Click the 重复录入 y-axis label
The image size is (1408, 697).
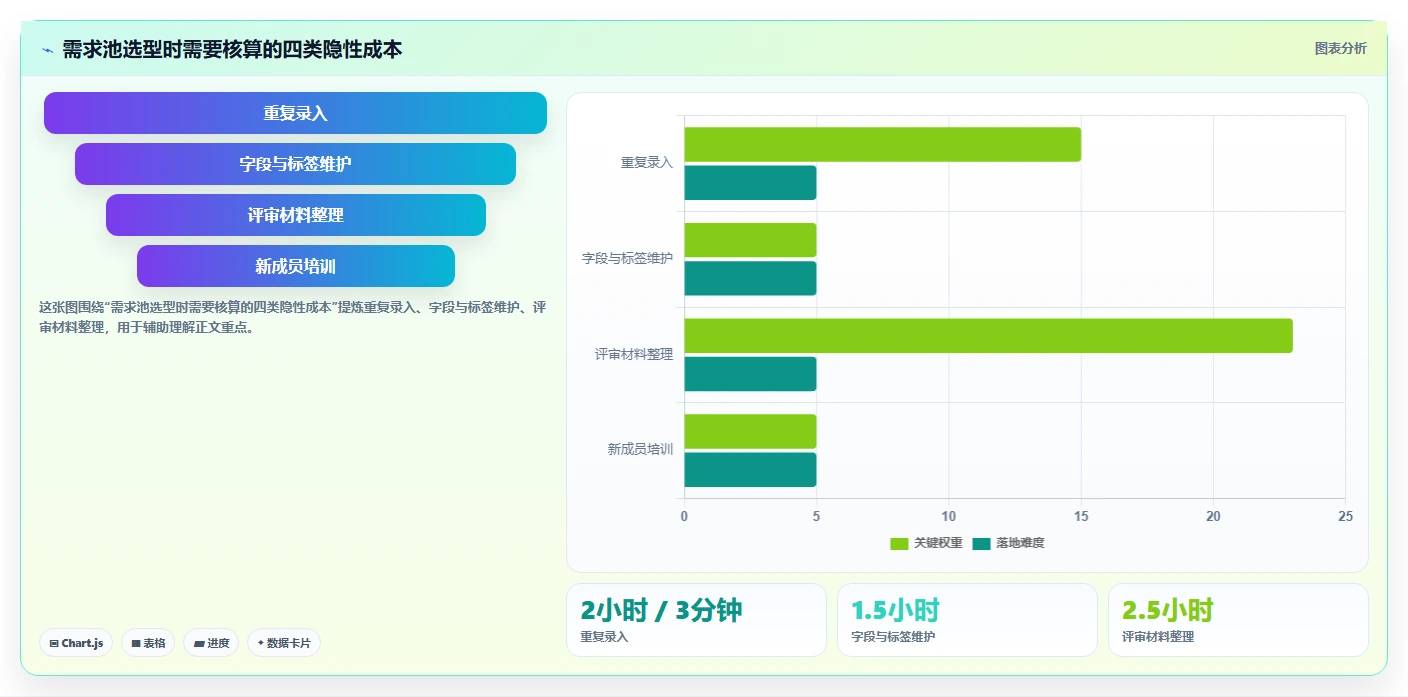point(647,163)
